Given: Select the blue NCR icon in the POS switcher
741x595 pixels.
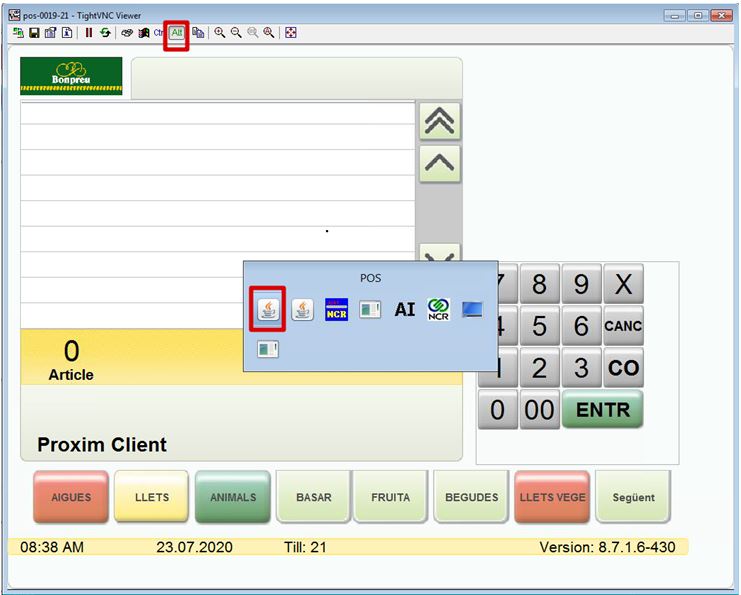Looking at the screenshot, I should pos(336,311).
